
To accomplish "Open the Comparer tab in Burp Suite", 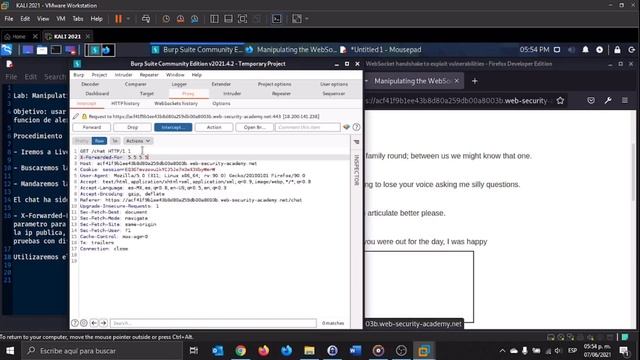I will (x=136, y=84).
